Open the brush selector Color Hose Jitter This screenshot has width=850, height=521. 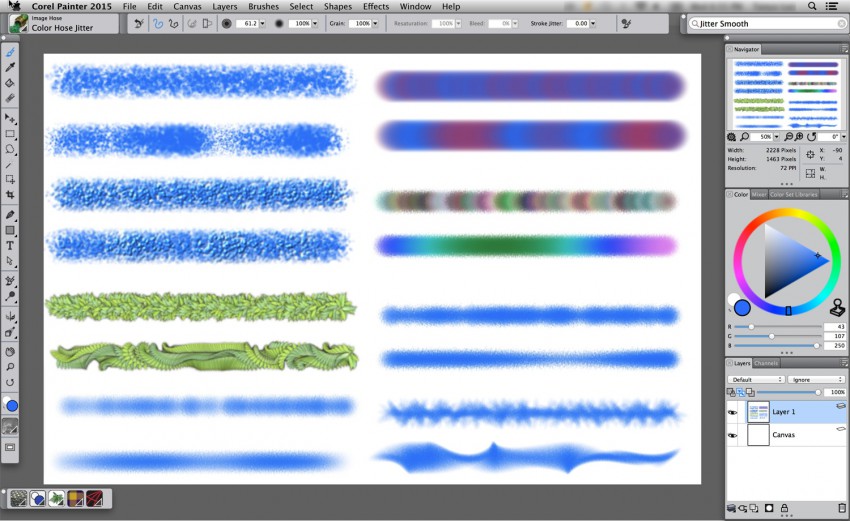coord(63,24)
